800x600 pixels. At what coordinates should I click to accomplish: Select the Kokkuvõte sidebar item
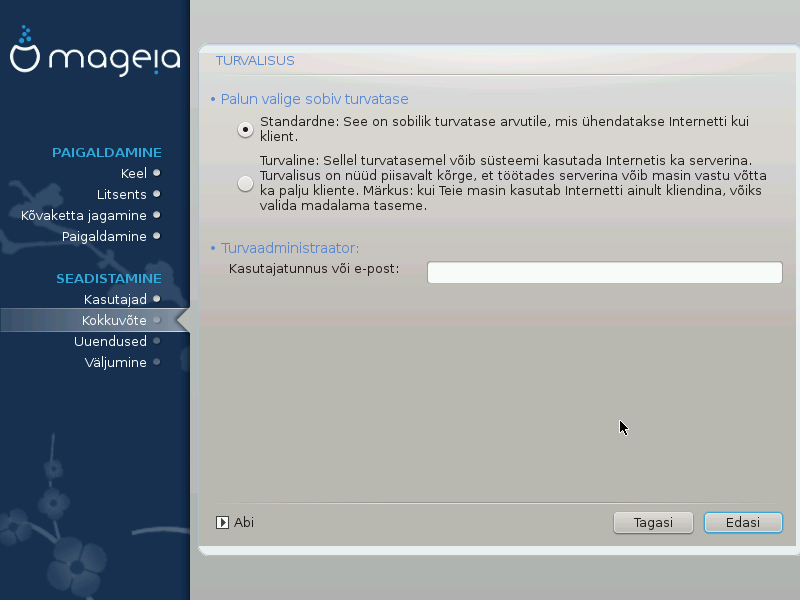click(x=114, y=320)
